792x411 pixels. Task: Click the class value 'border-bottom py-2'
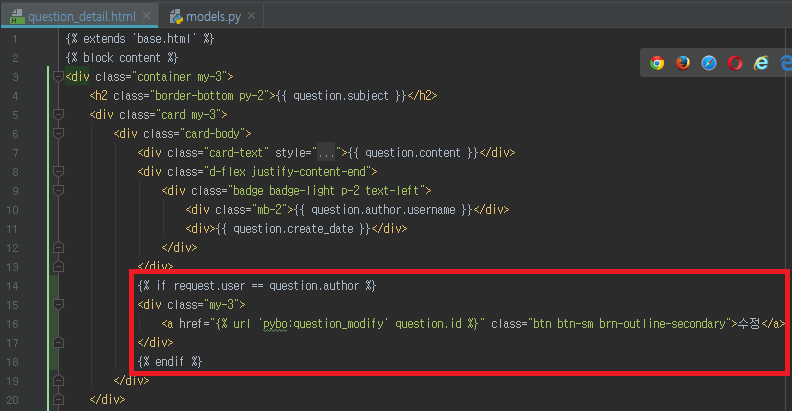click(x=209, y=96)
